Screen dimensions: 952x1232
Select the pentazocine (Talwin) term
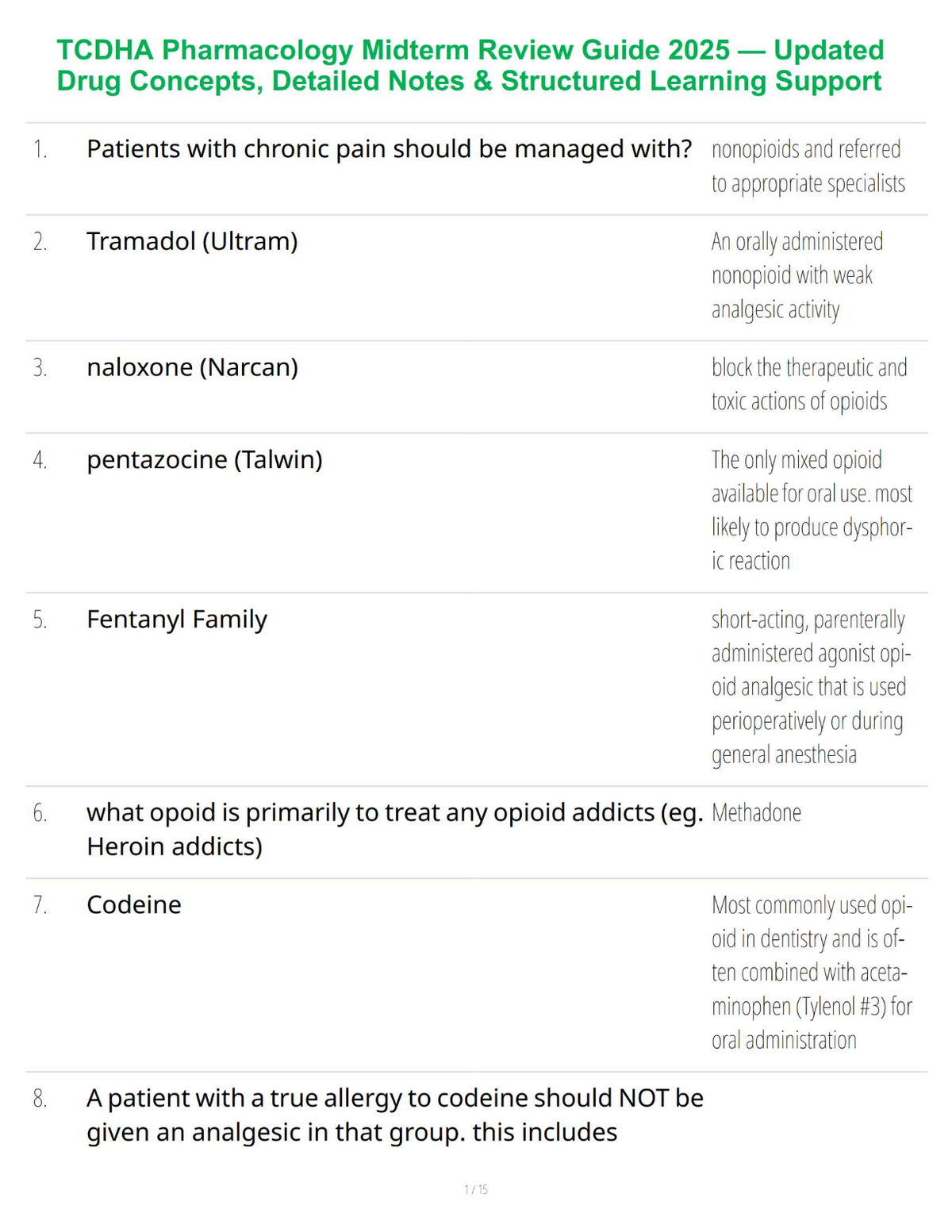point(205,459)
